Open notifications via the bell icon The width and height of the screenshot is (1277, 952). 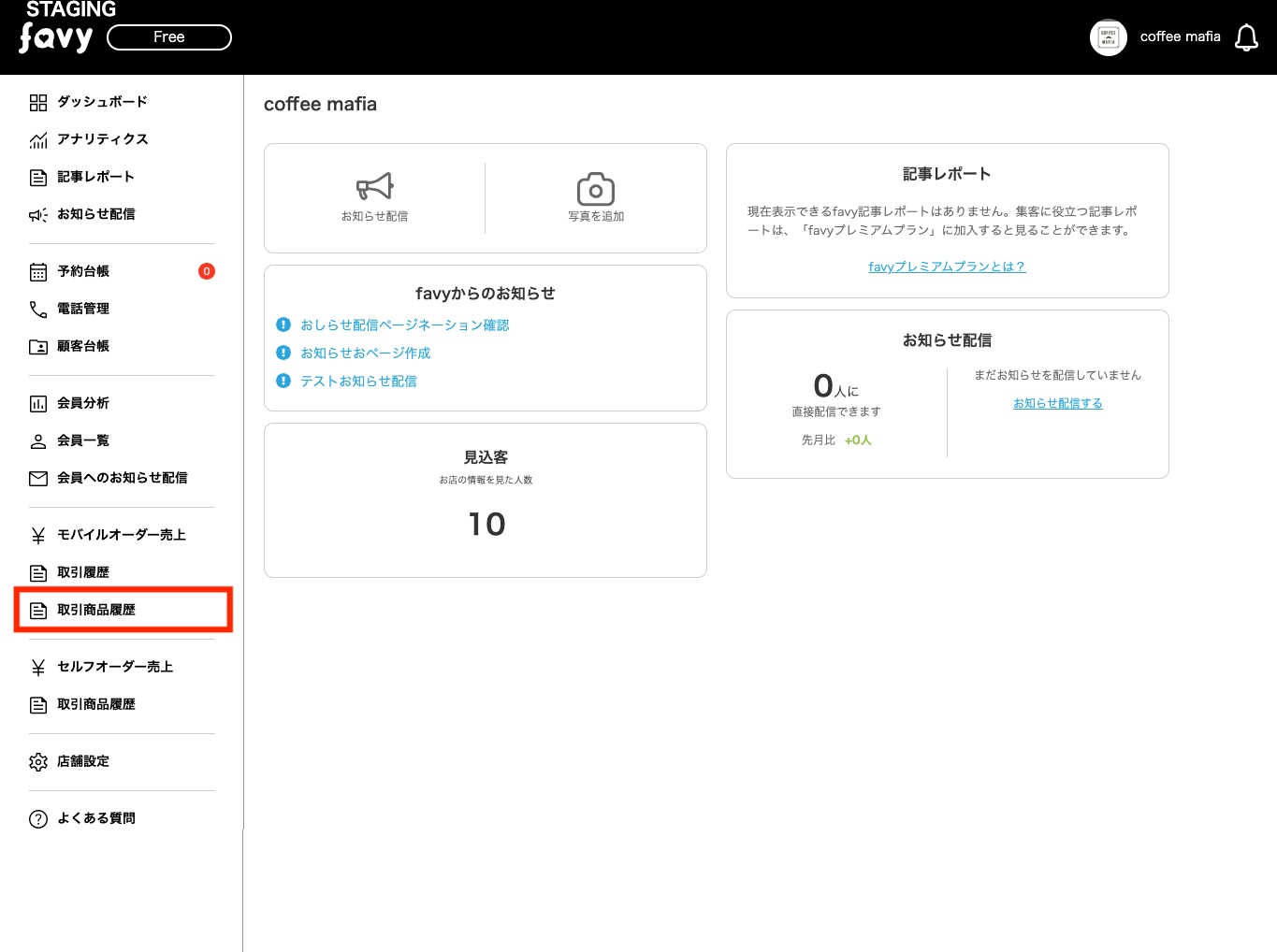(1246, 37)
